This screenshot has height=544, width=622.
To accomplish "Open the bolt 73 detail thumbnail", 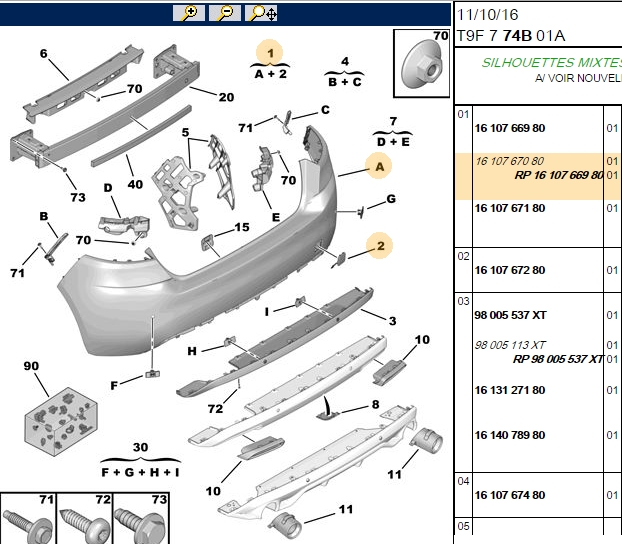I will [x=141, y=519].
